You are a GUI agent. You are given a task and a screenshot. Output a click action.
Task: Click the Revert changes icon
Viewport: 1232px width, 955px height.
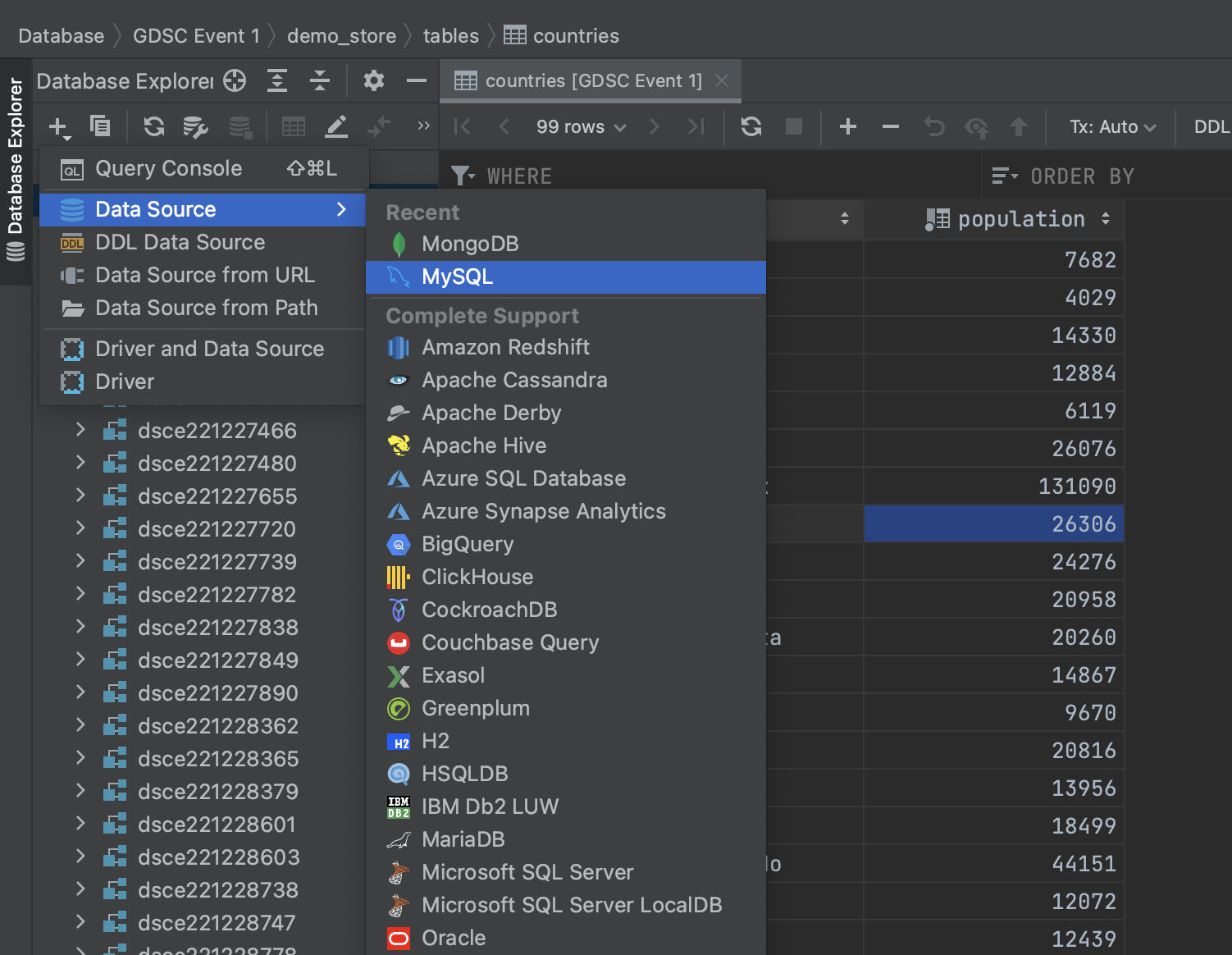[933, 126]
